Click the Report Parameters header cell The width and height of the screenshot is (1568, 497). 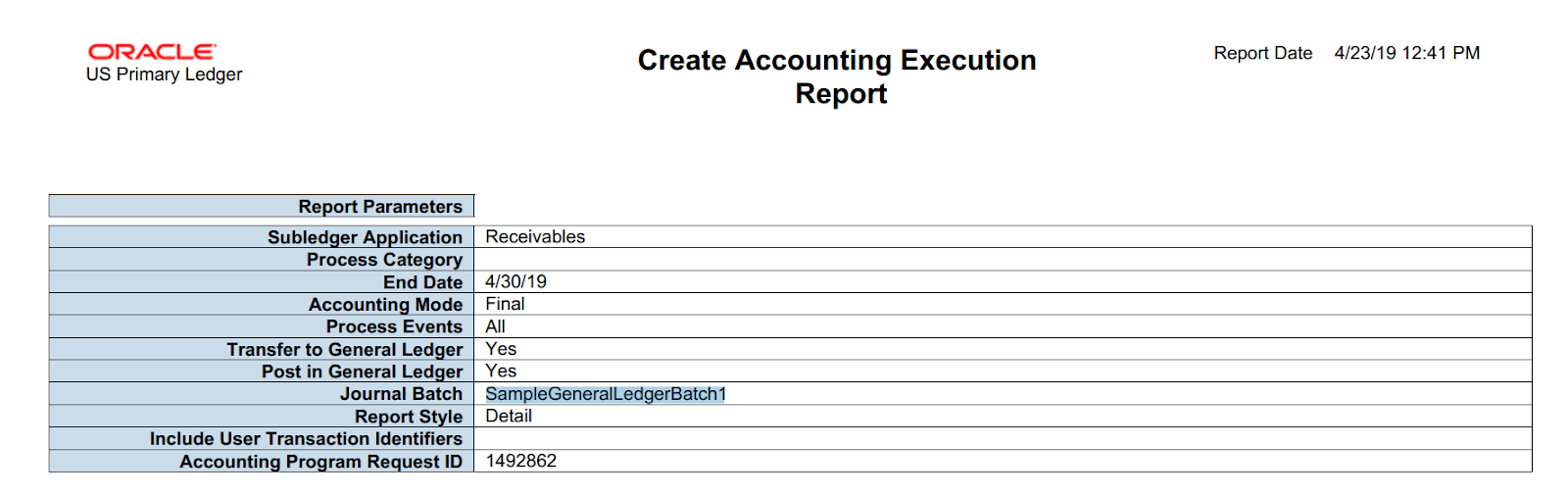pyautogui.click(x=380, y=207)
